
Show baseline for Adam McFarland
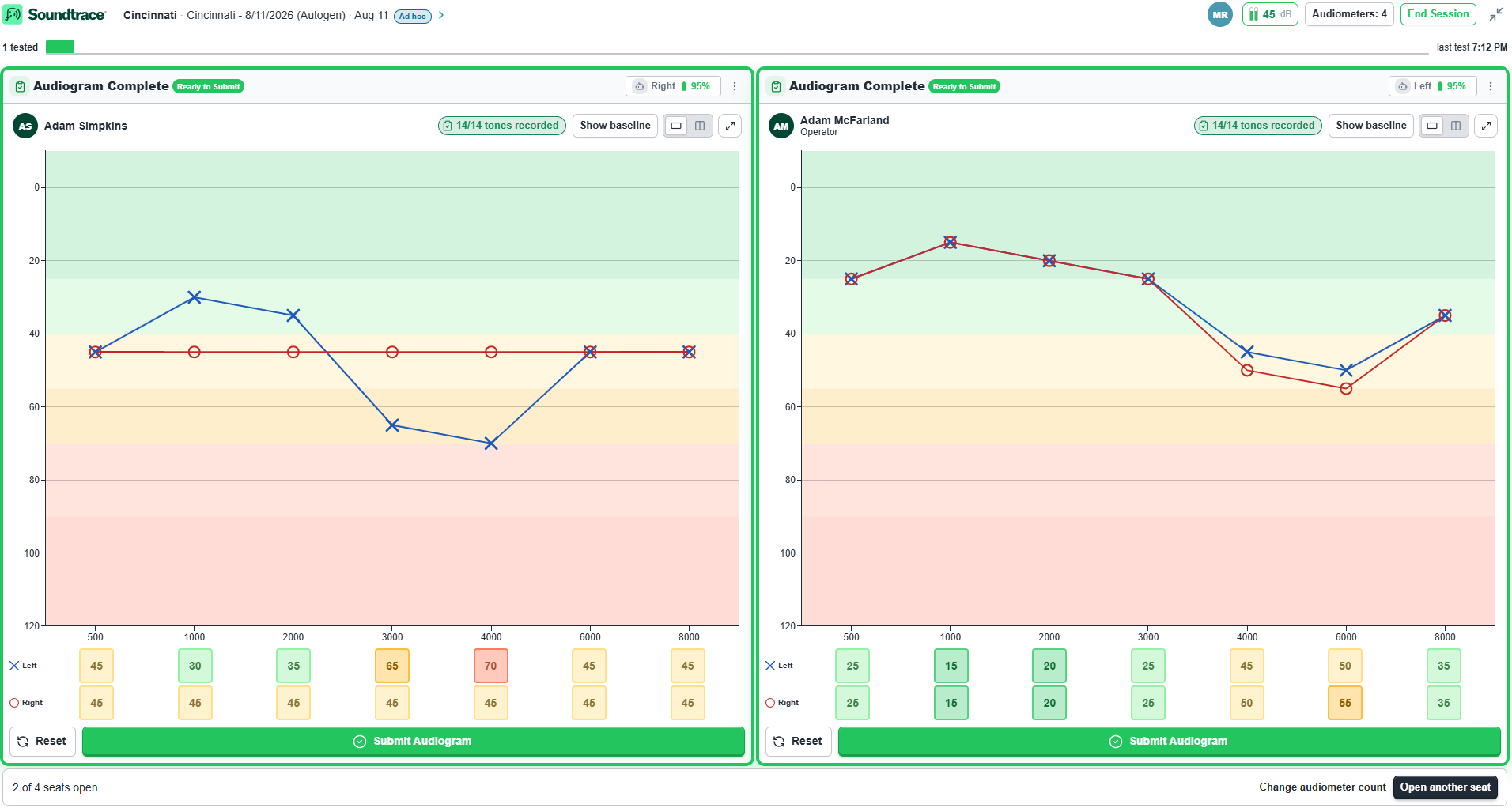coord(1371,126)
